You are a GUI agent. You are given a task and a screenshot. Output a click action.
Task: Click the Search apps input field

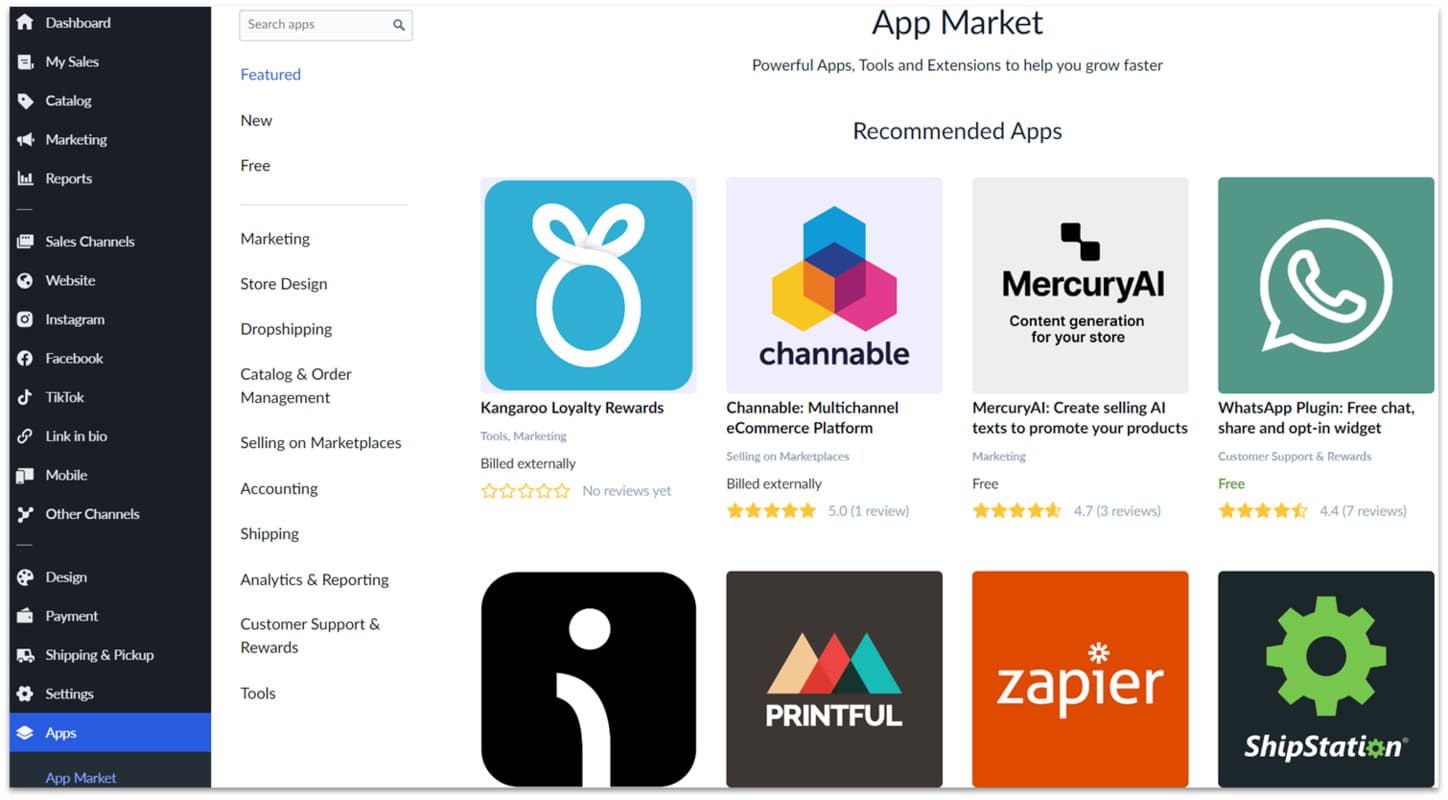pos(316,25)
